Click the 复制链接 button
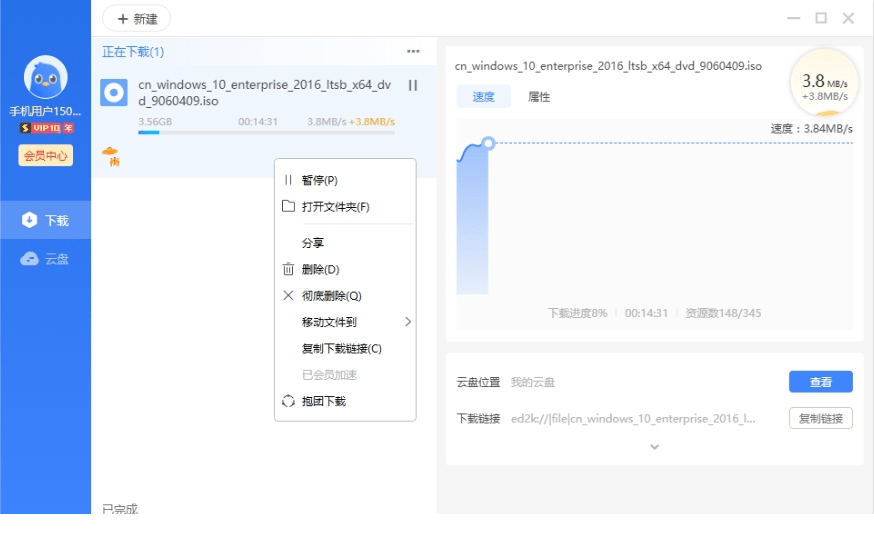This screenshot has height=534, width=874. 820,418
